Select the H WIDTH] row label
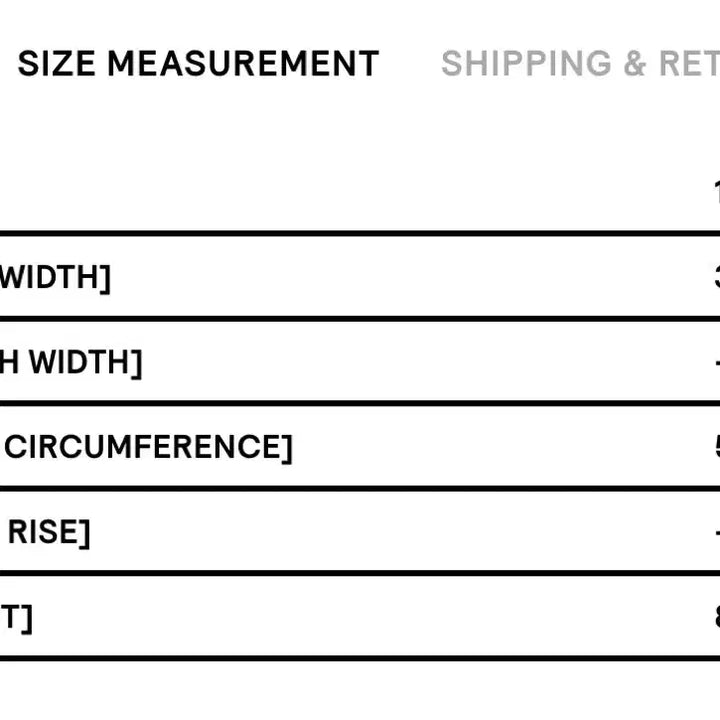The height and width of the screenshot is (720, 720). click(x=71, y=362)
